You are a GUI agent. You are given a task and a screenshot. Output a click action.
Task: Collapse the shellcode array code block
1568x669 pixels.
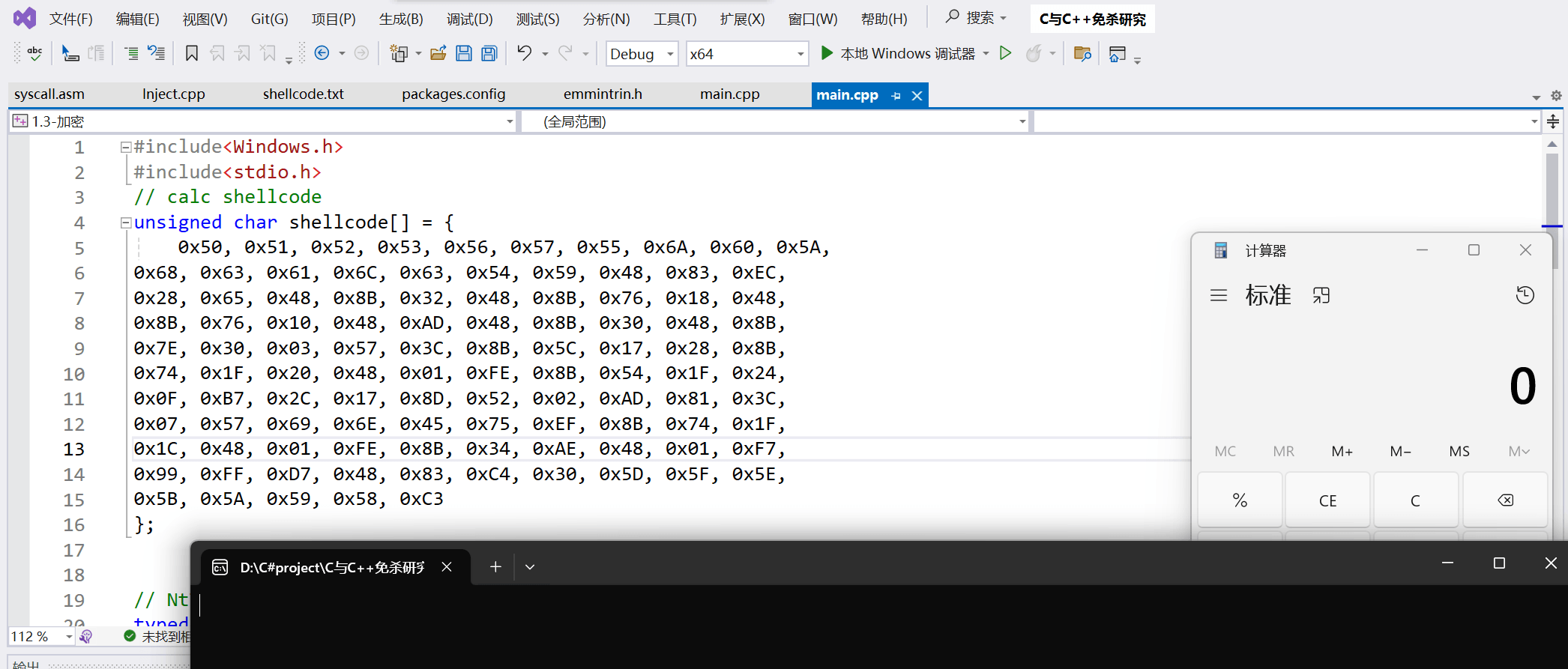point(126,223)
